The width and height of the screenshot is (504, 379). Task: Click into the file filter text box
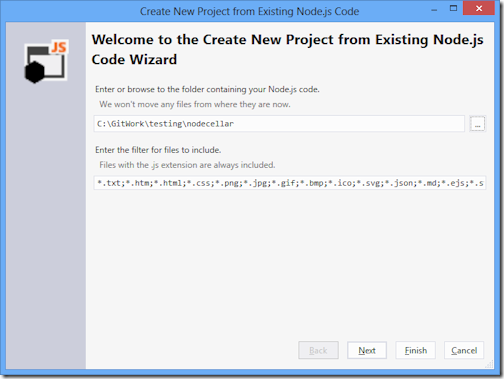290,183
